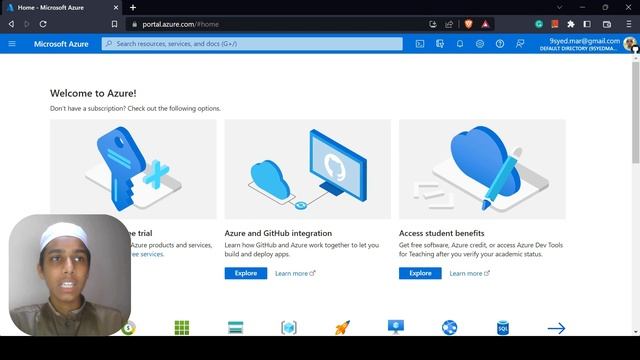
Task: Click Learn more under Access student benefits
Action: [x=469, y=273]
